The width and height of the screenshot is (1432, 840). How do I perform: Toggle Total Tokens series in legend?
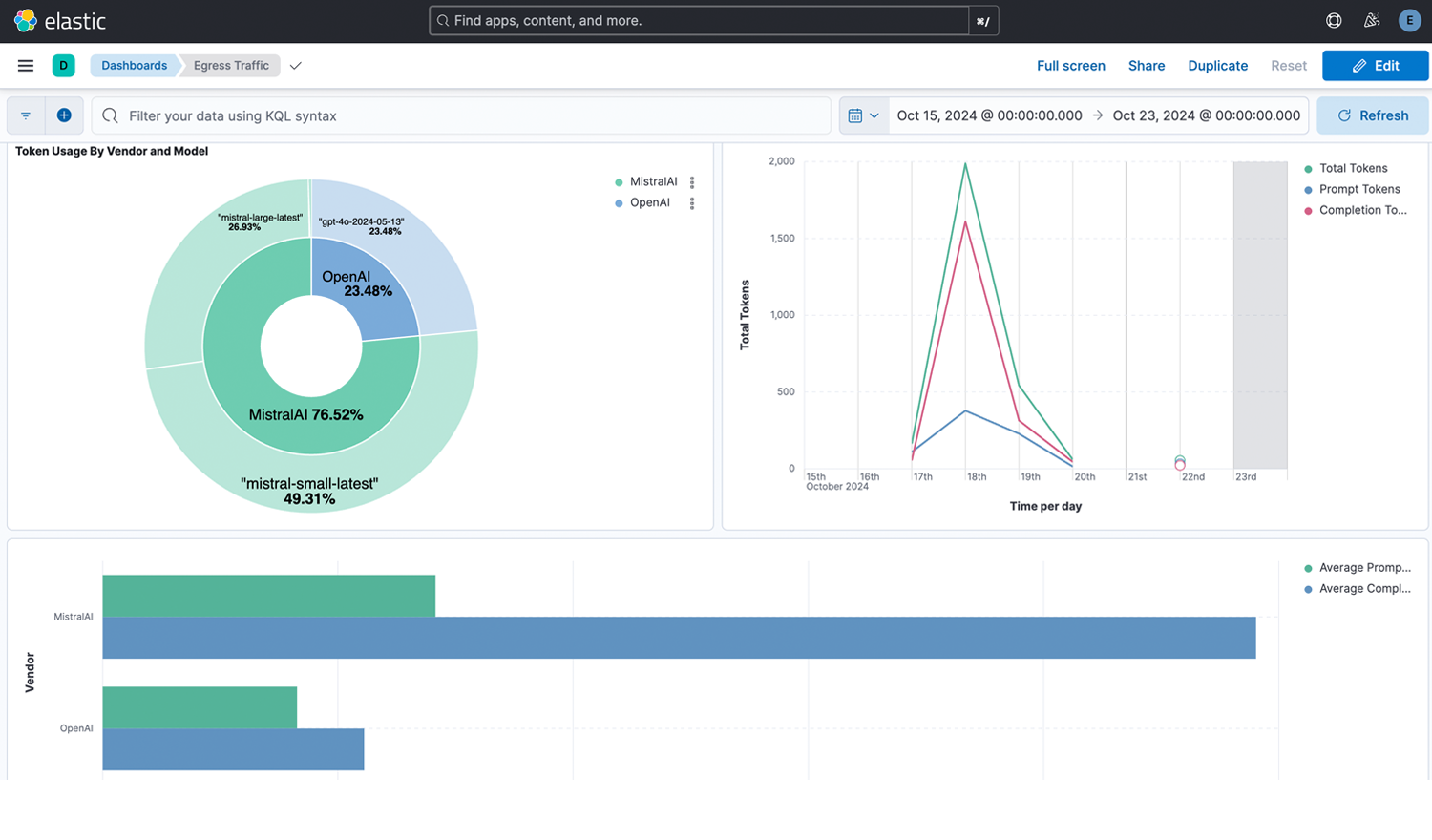point(1353,168)
